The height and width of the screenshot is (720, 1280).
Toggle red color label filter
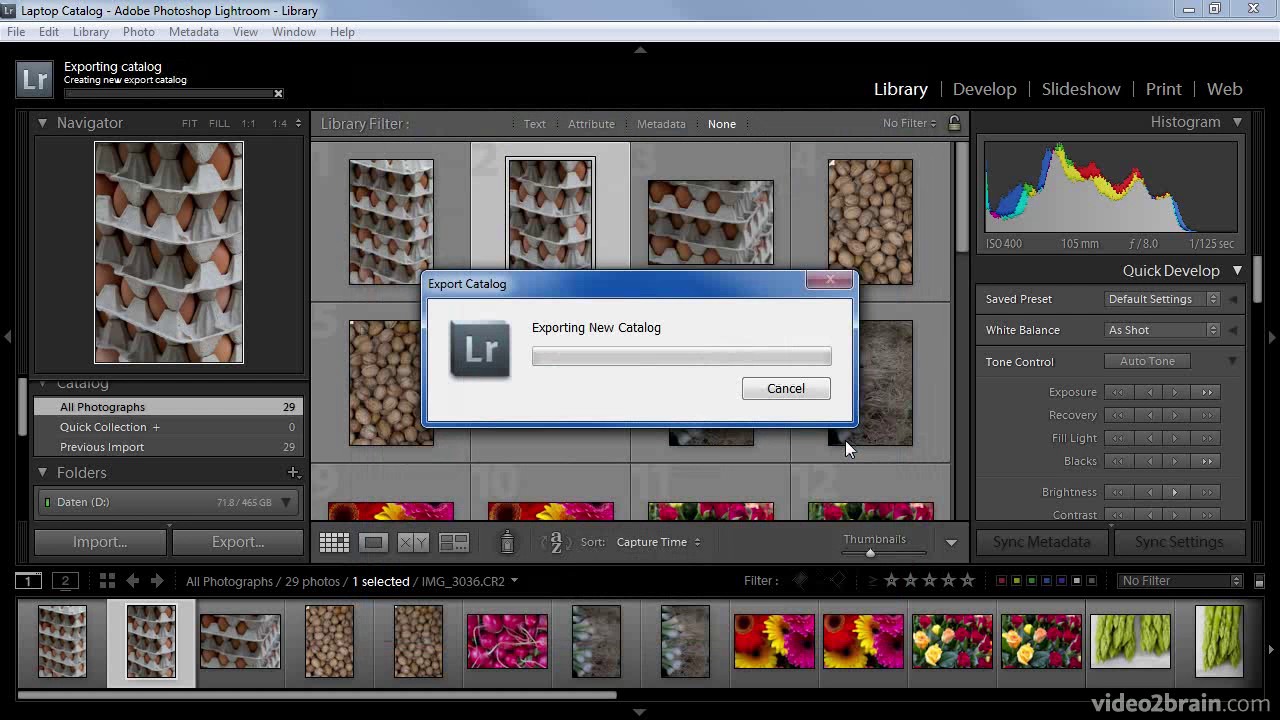1002,581
